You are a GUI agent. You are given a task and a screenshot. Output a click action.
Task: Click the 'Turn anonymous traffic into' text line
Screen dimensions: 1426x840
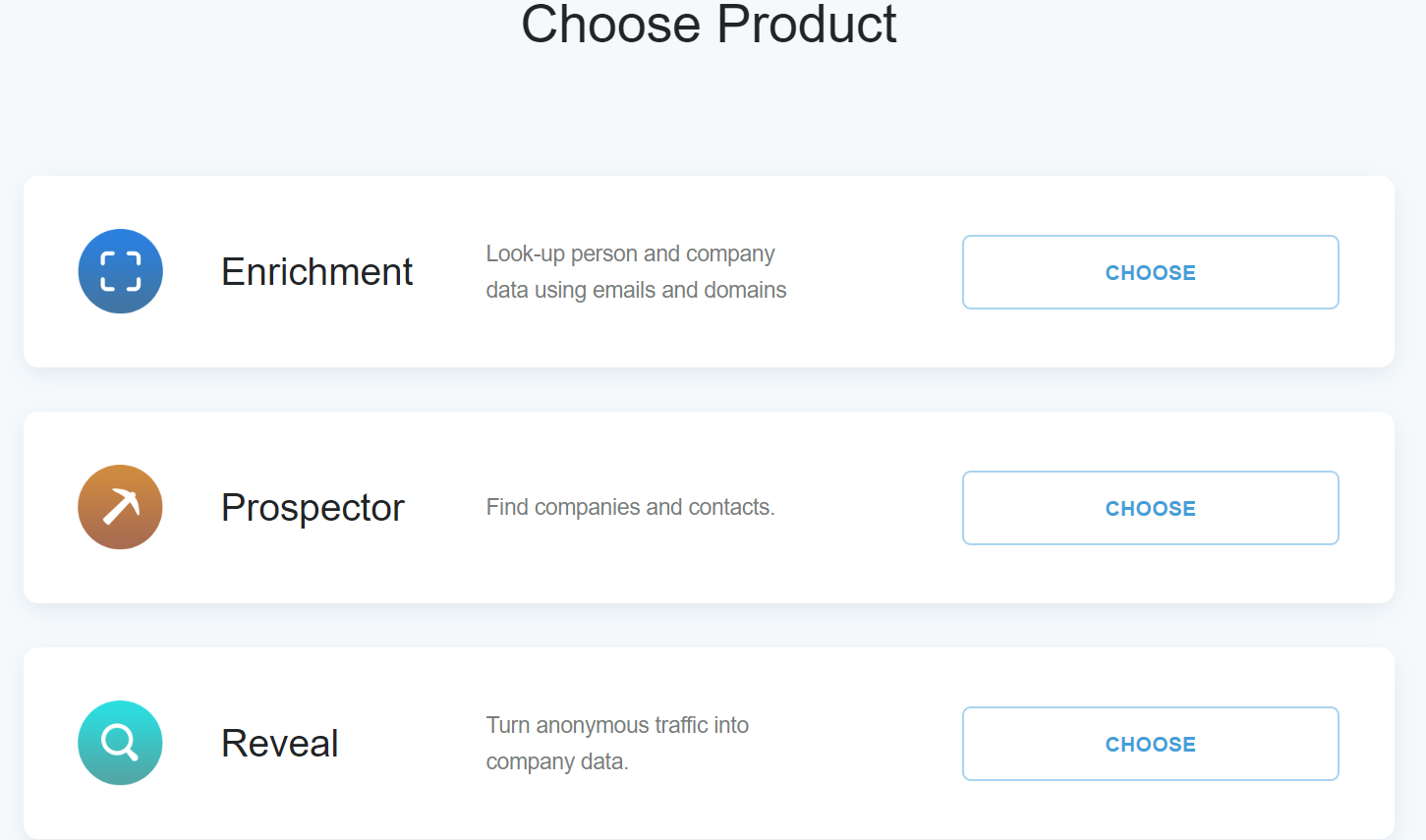point(617,725)
